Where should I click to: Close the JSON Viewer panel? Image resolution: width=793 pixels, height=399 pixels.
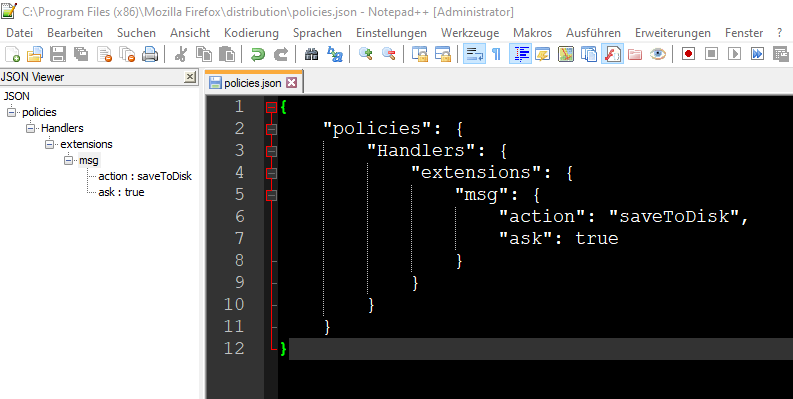pyautogui.click(x=190, y=77)
